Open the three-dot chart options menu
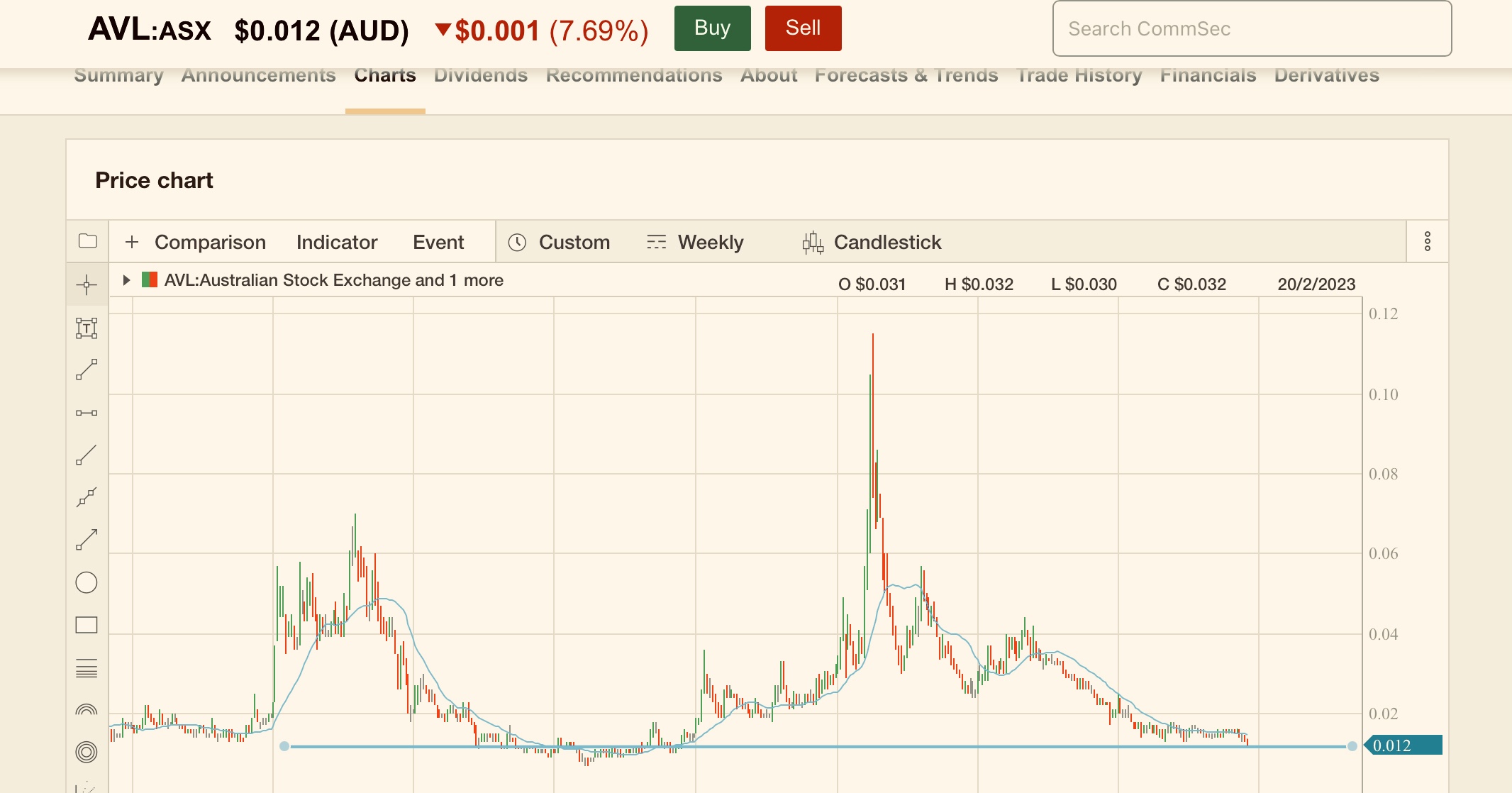The image size is (1512, 793). (1428, 241)
